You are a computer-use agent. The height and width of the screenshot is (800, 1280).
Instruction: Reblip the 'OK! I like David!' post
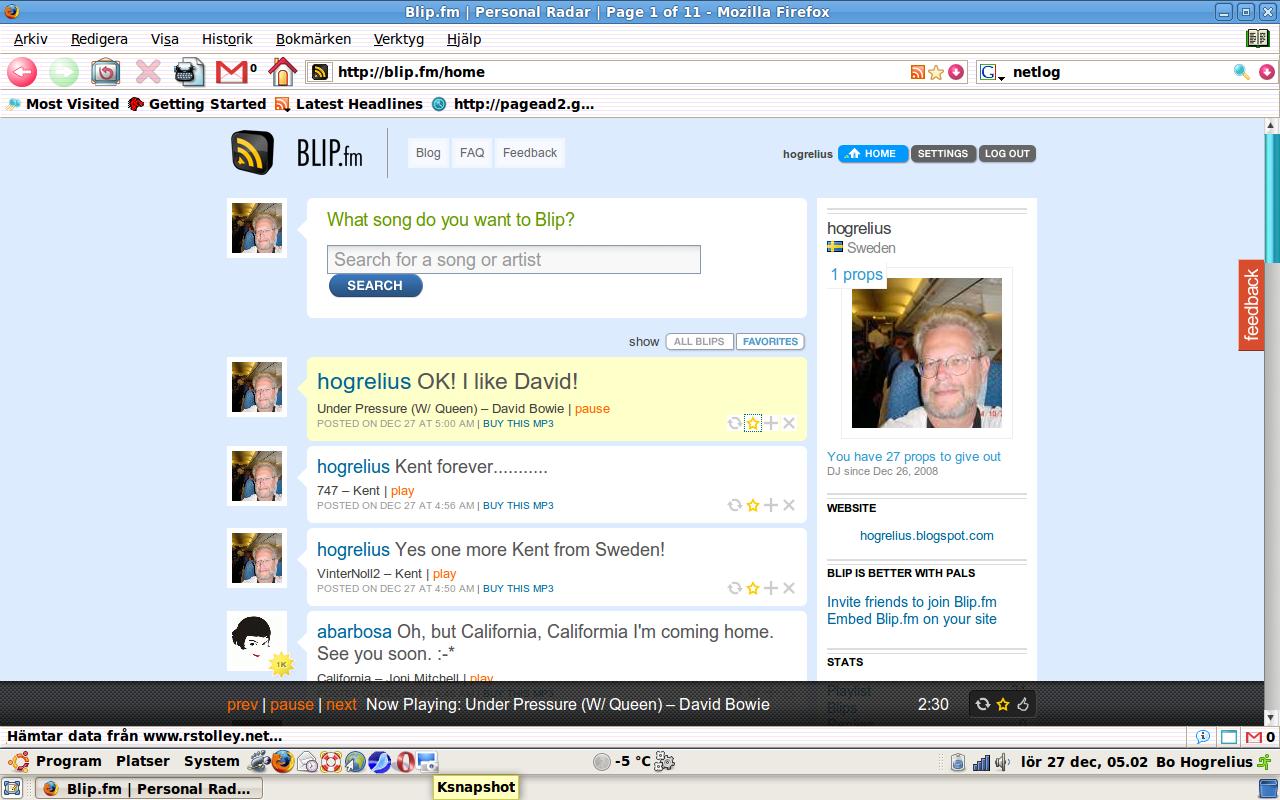point(734,424)
